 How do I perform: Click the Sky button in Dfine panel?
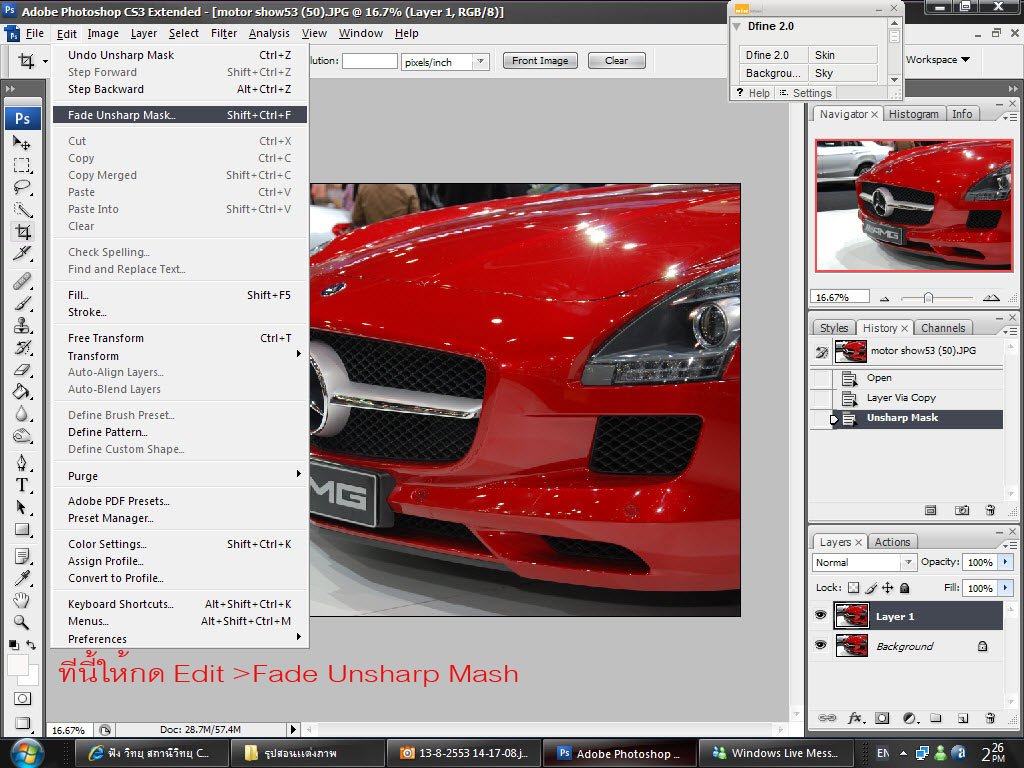point(842,73)
